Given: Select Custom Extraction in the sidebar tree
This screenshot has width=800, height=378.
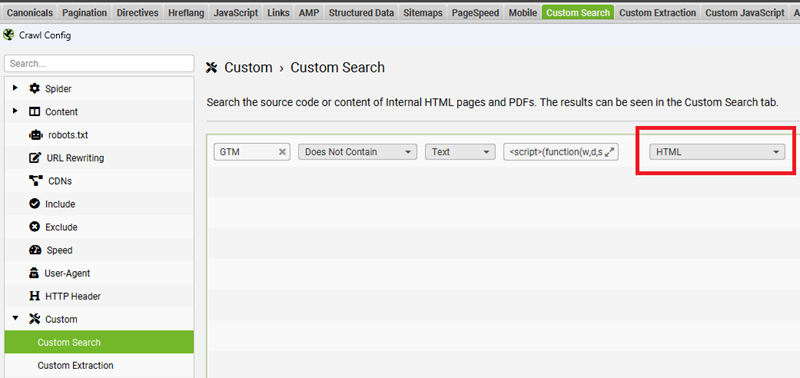Looking at the screenshot, I should point(99,365).
